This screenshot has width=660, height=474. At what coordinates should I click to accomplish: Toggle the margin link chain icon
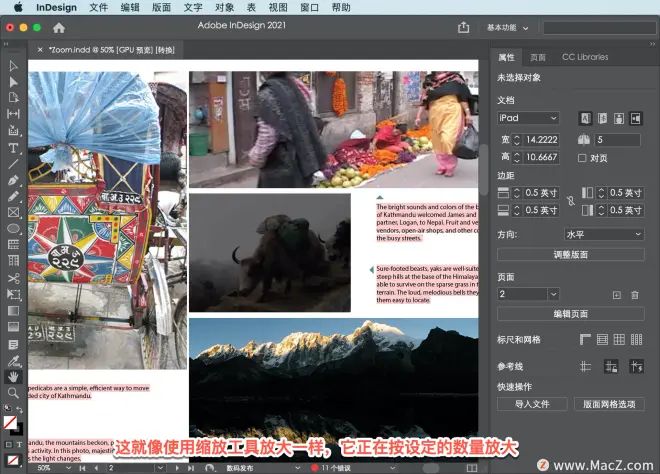pyautogui.click(x=571, y=201)
